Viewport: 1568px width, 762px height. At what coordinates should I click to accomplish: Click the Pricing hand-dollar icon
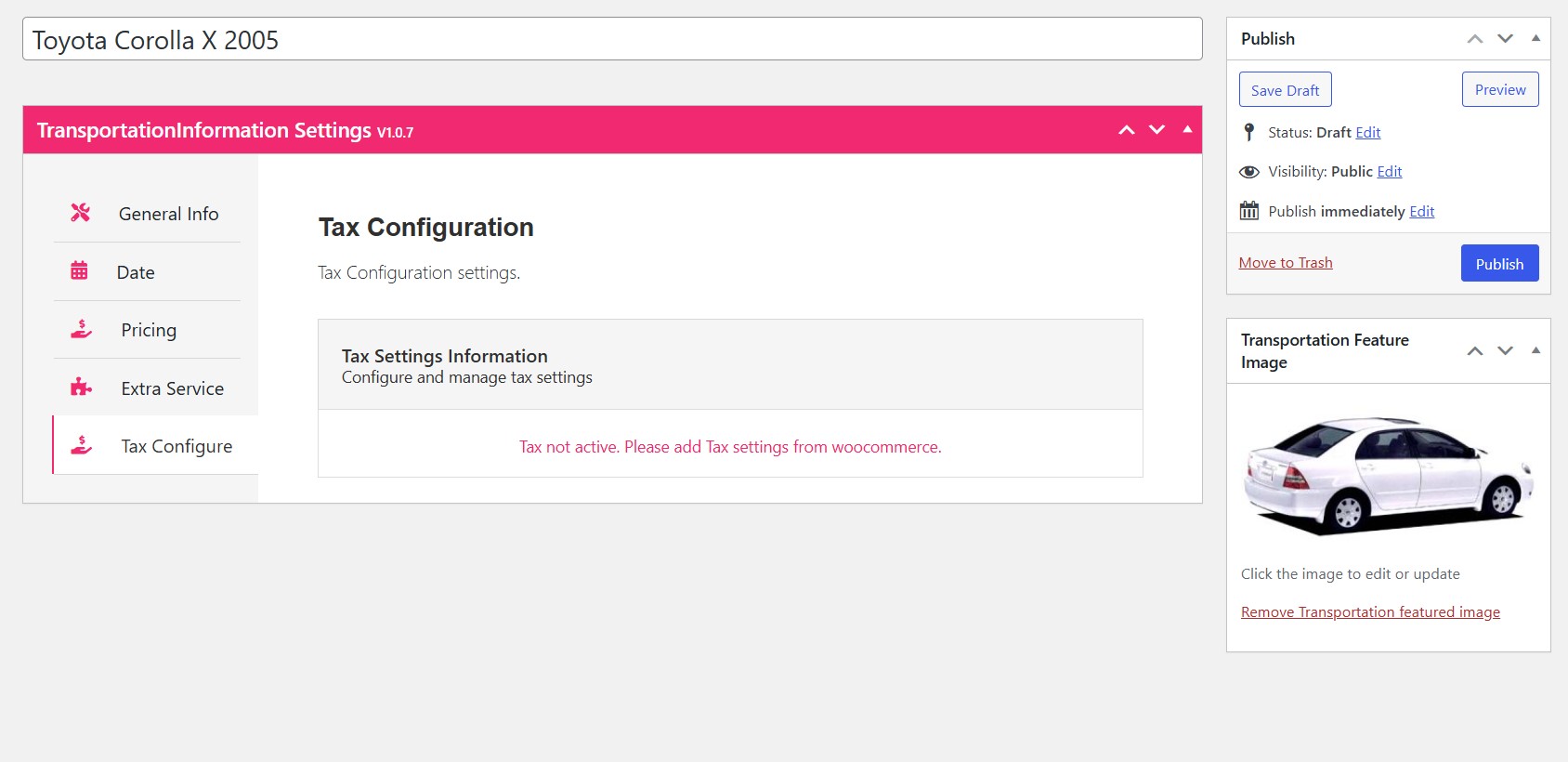coord(82,329)
